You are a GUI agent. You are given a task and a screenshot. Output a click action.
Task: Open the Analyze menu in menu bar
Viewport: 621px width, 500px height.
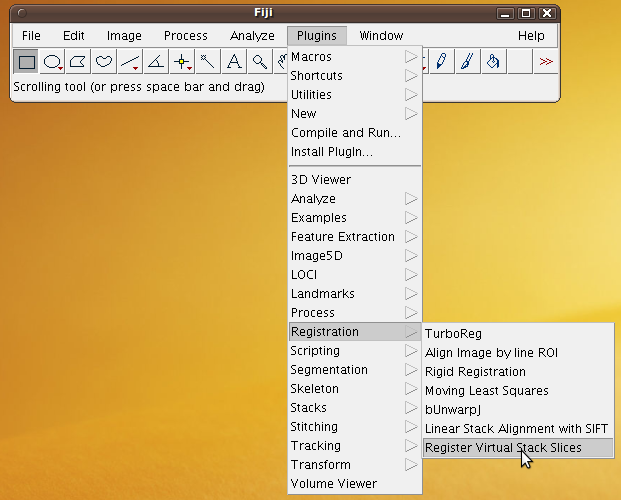252,36
